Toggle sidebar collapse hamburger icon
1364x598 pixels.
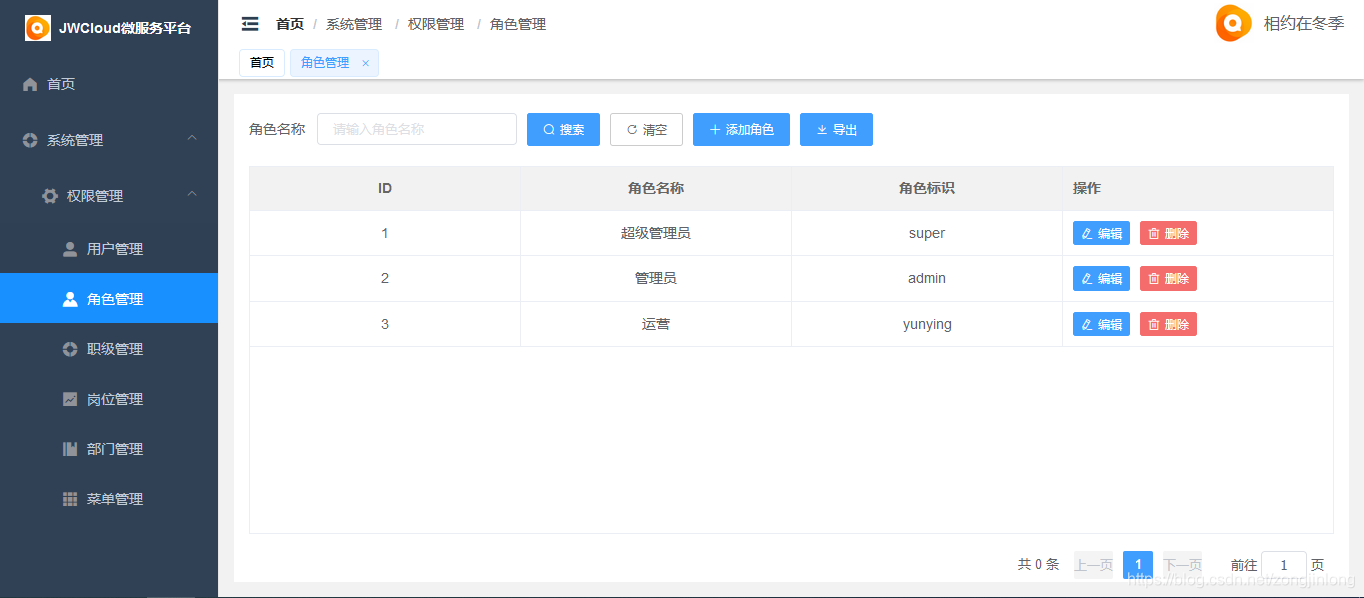(250, 24)
